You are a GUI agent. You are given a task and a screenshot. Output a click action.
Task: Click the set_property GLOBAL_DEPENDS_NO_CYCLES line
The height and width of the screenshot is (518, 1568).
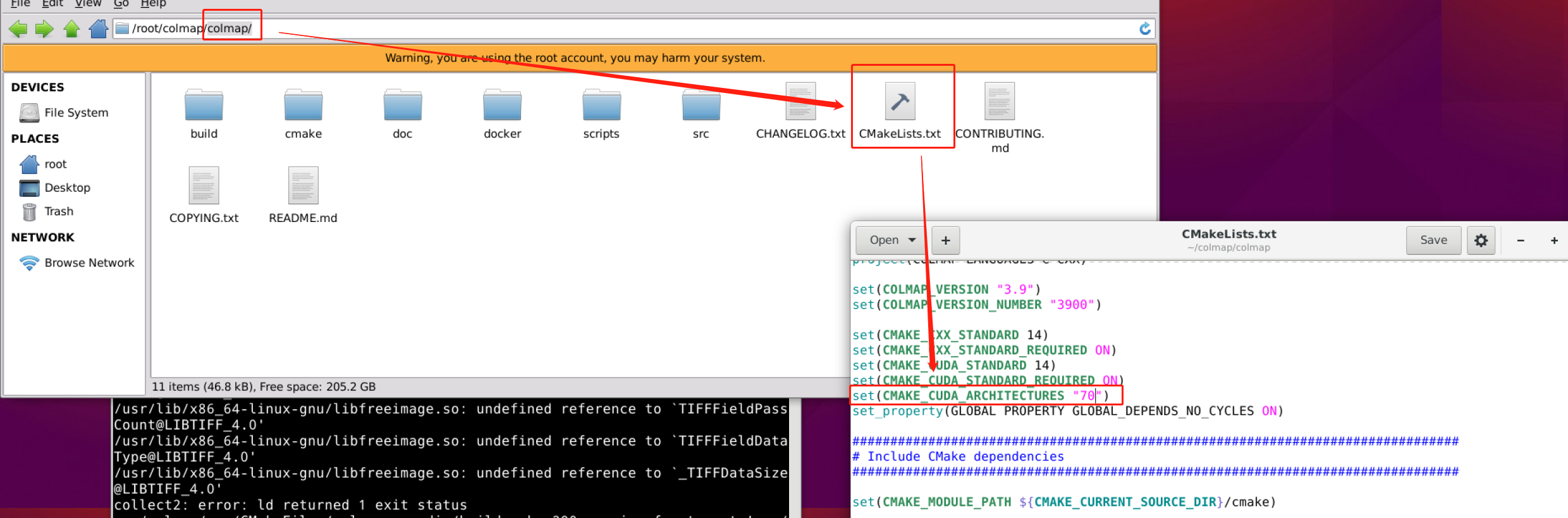click(1068, 411)
